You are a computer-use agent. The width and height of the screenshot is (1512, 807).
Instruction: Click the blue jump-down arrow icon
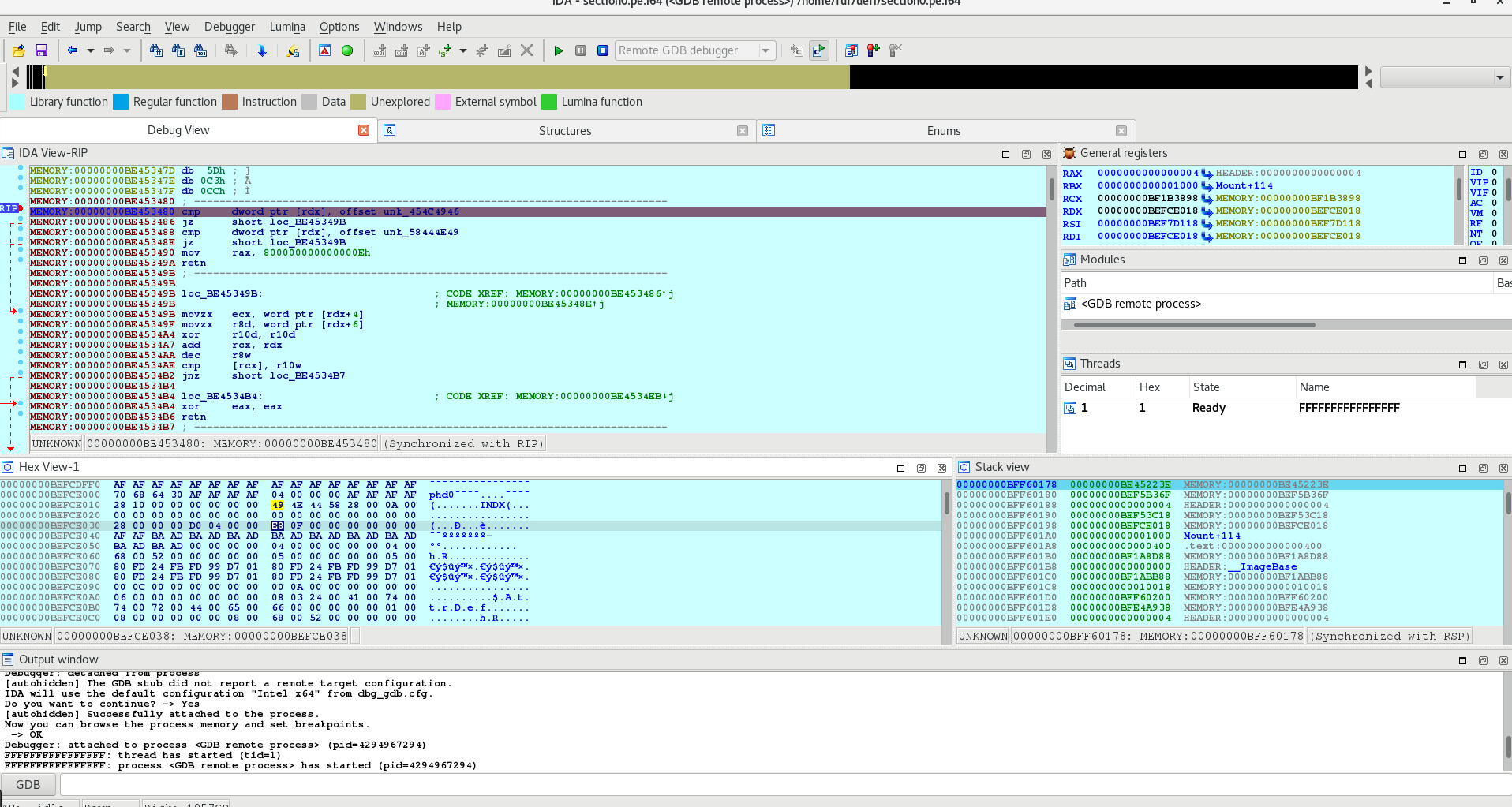pos(262,50)
